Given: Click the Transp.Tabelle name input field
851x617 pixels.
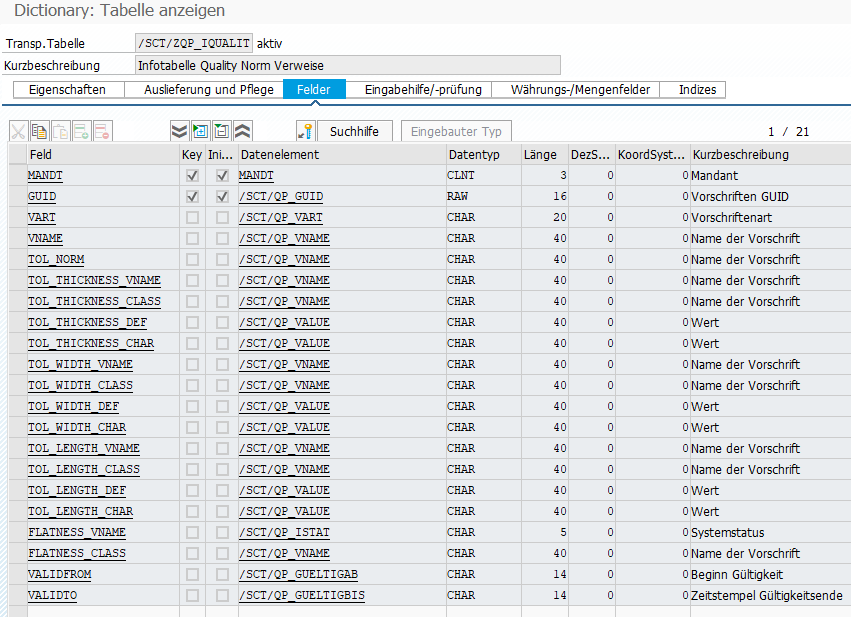Looking at the screenshot, I should point(194,44).
